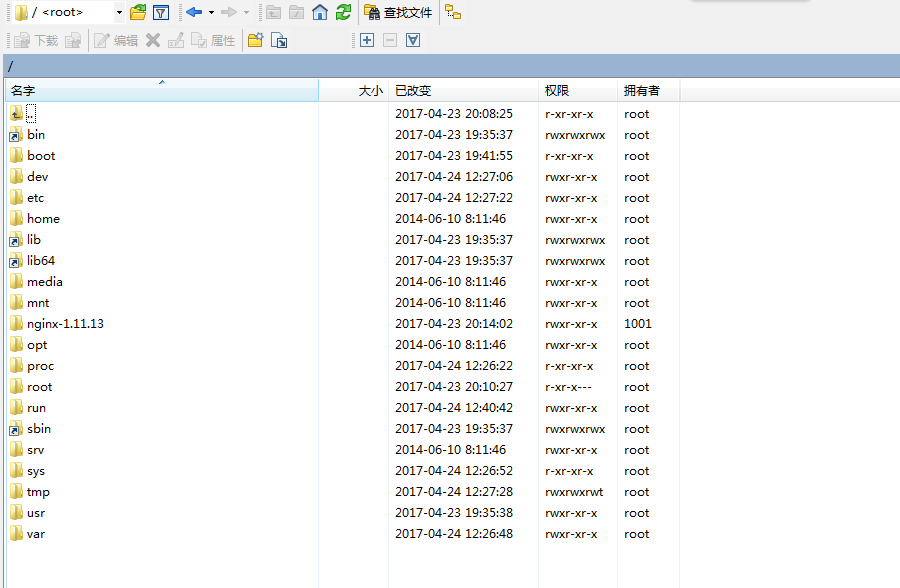Image resolution: width=900 pixels, height=588 pixels.
Task: Refresh the directory with green arrows
Action: coord(343,12)
